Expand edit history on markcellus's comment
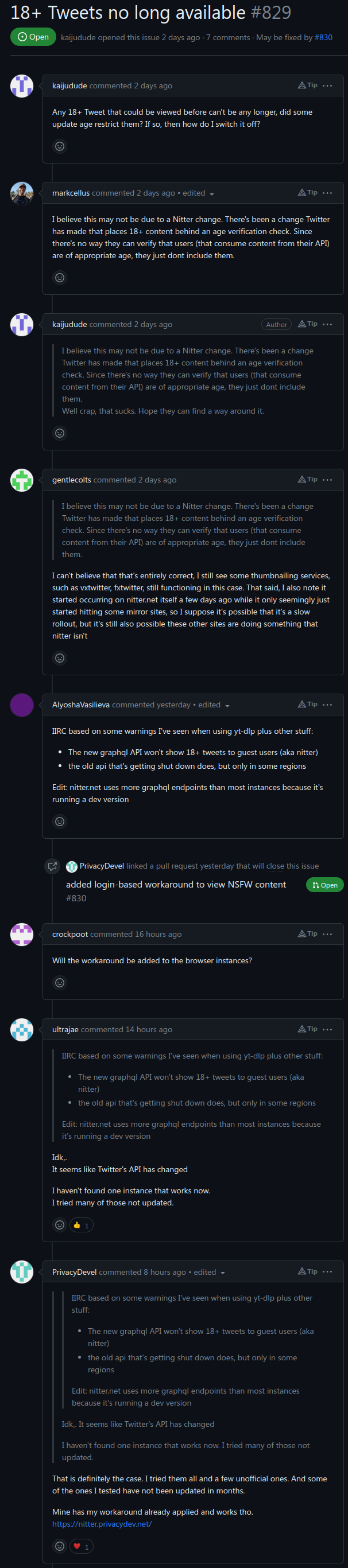This screenshot has width=348, height=1568. click(211, 193)
